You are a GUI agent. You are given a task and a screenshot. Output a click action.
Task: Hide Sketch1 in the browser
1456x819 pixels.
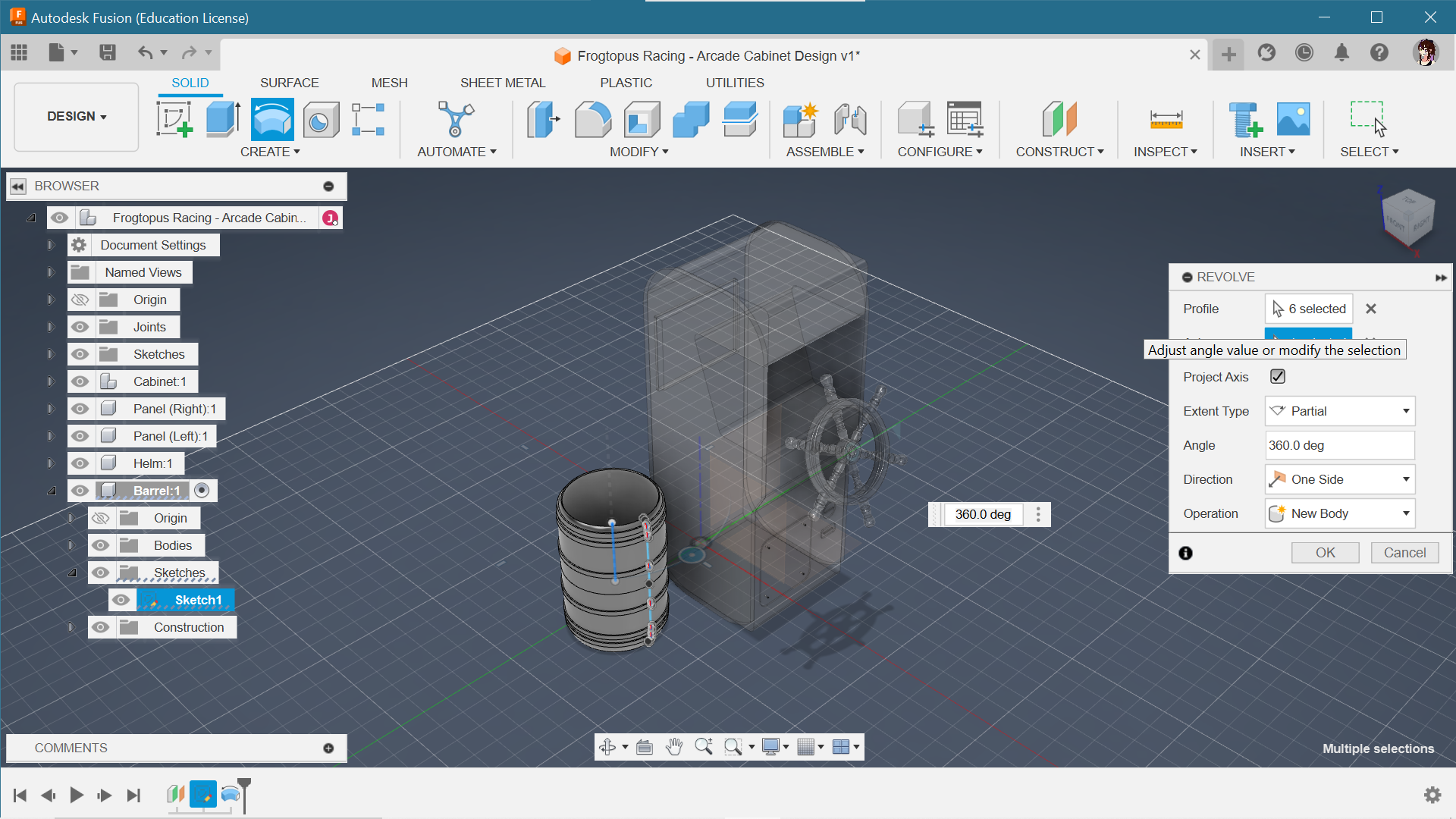click(x=121, y=600)
